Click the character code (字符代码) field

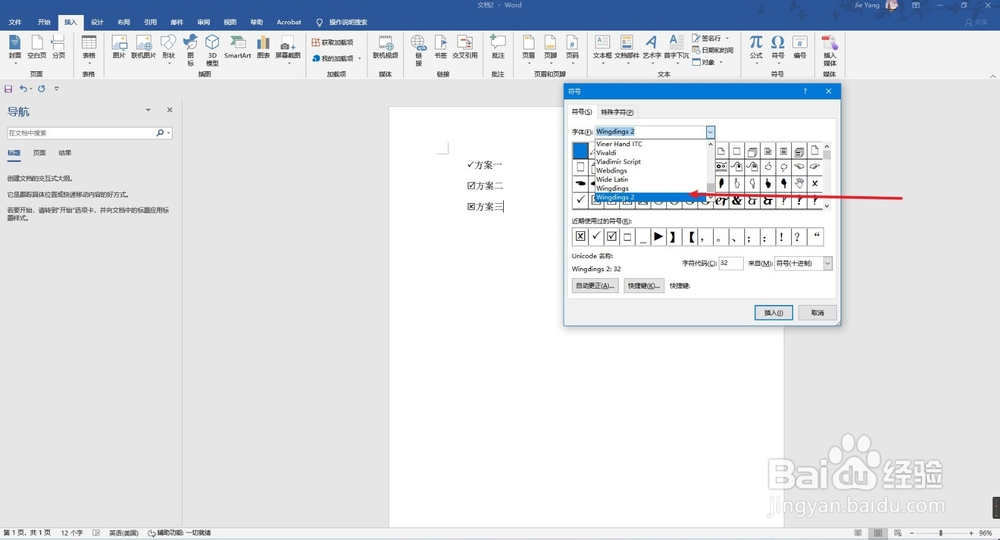click(x=731, y=263)
